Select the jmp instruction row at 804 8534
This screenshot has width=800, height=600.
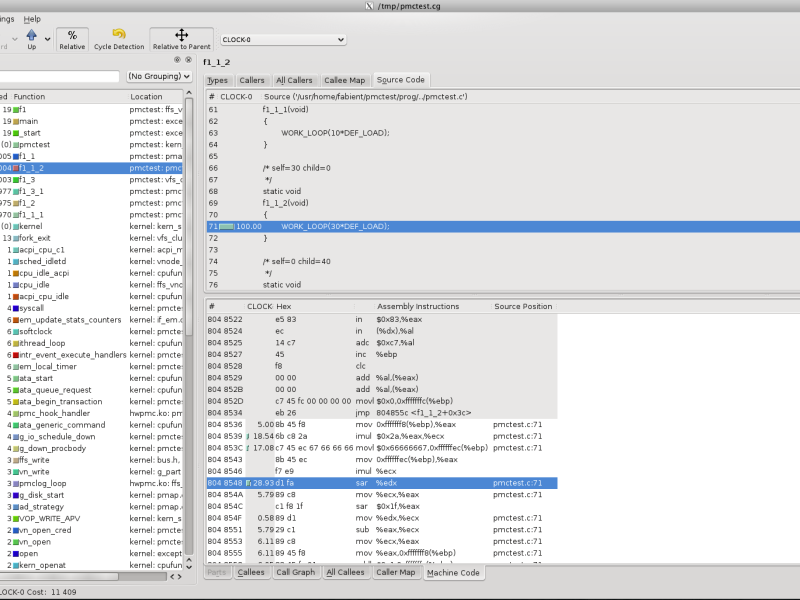coord(382,413)
